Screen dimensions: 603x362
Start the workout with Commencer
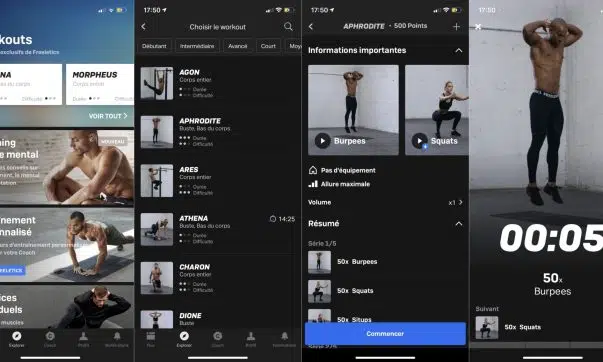pos(385,334)
